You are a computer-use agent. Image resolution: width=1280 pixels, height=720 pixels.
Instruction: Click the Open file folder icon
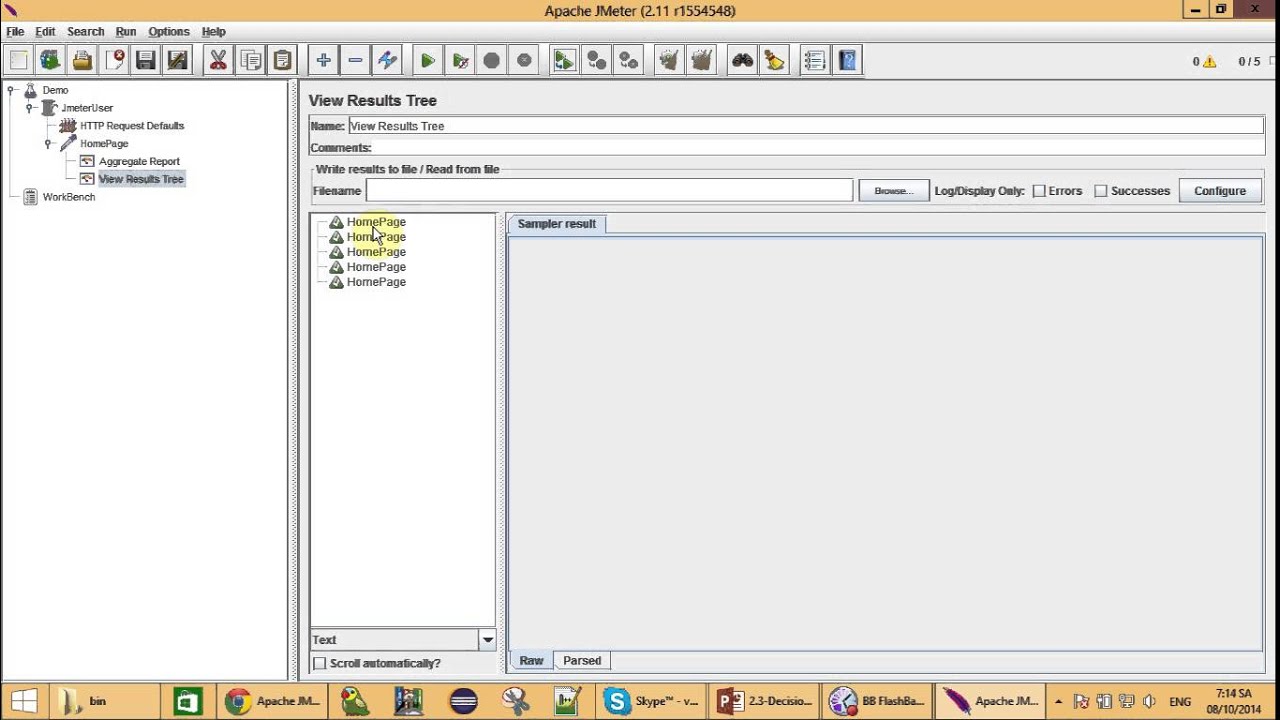click(82, 61)
